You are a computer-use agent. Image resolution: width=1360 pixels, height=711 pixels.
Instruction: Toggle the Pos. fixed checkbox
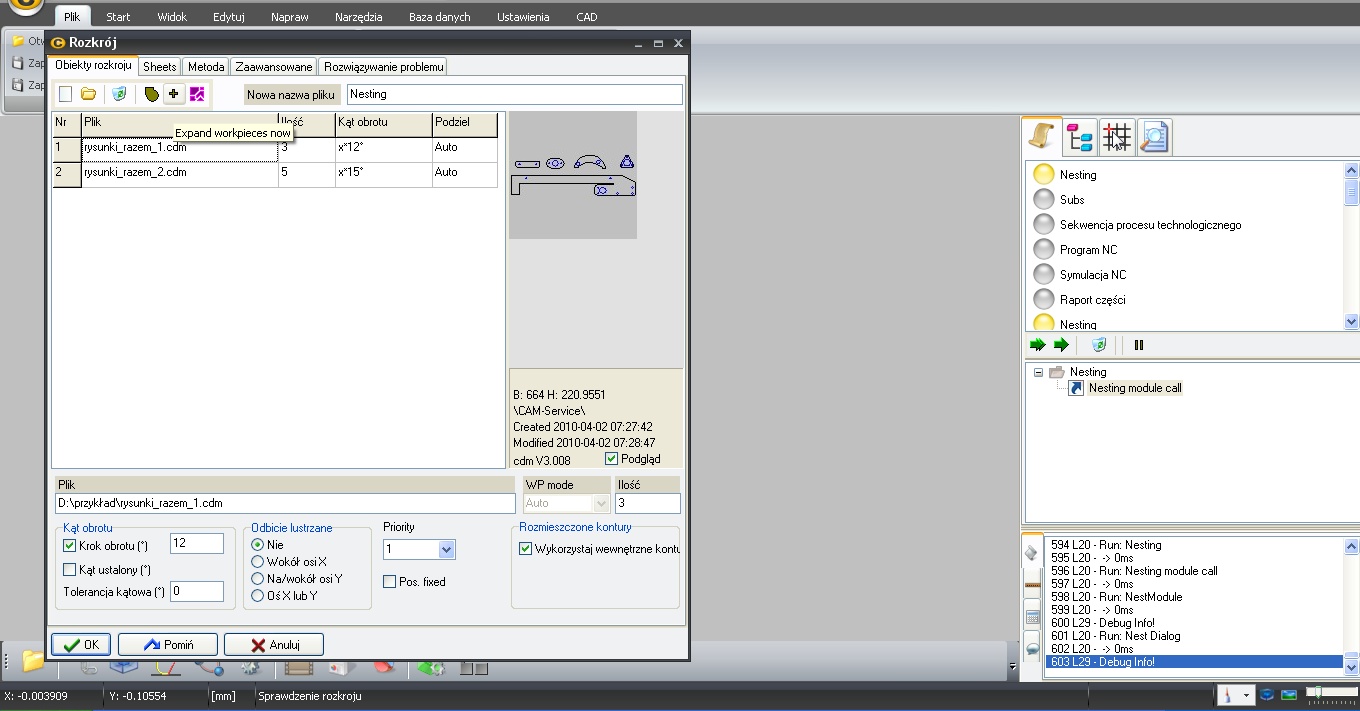coord(390,582)
